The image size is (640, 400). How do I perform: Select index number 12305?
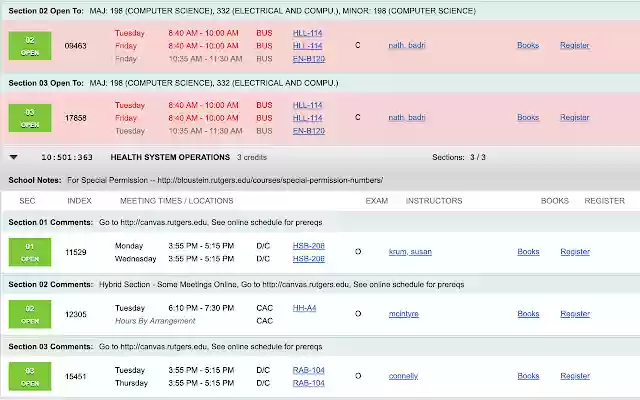click(x=76, y=314)
